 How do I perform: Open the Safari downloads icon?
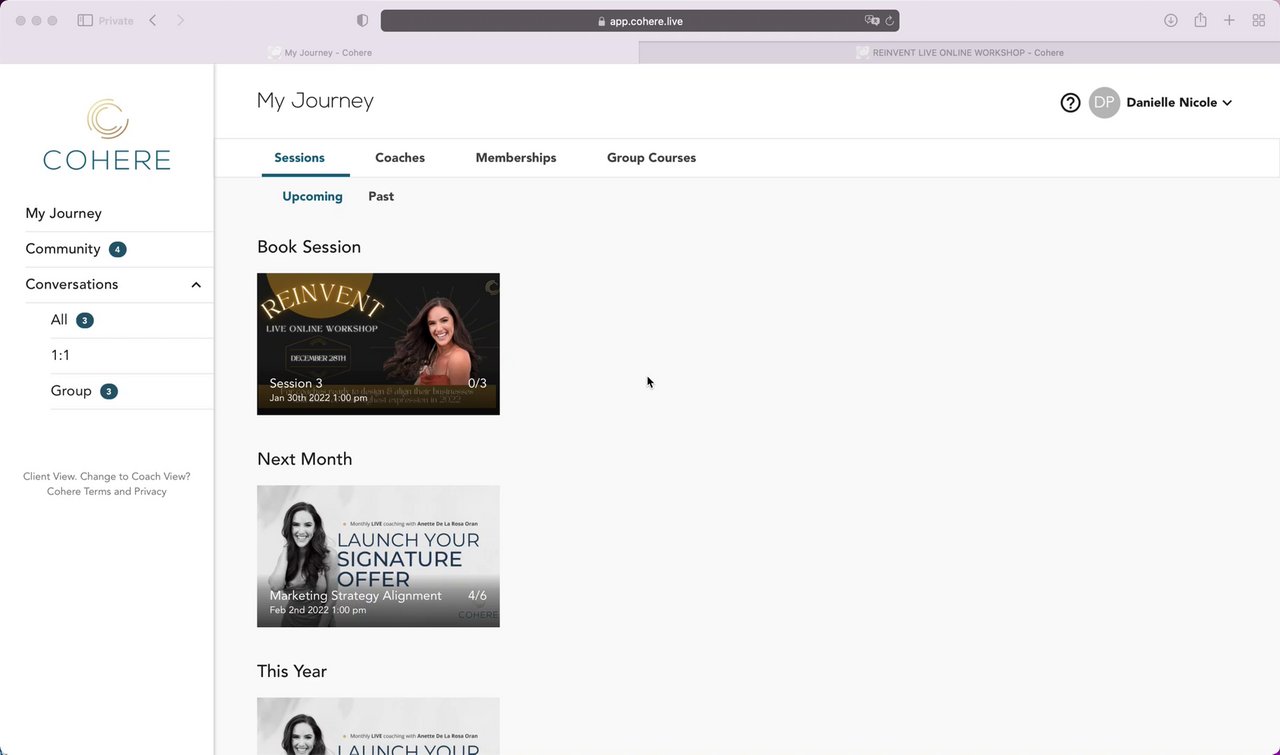pyautogui.click(x=1171, y=20)
